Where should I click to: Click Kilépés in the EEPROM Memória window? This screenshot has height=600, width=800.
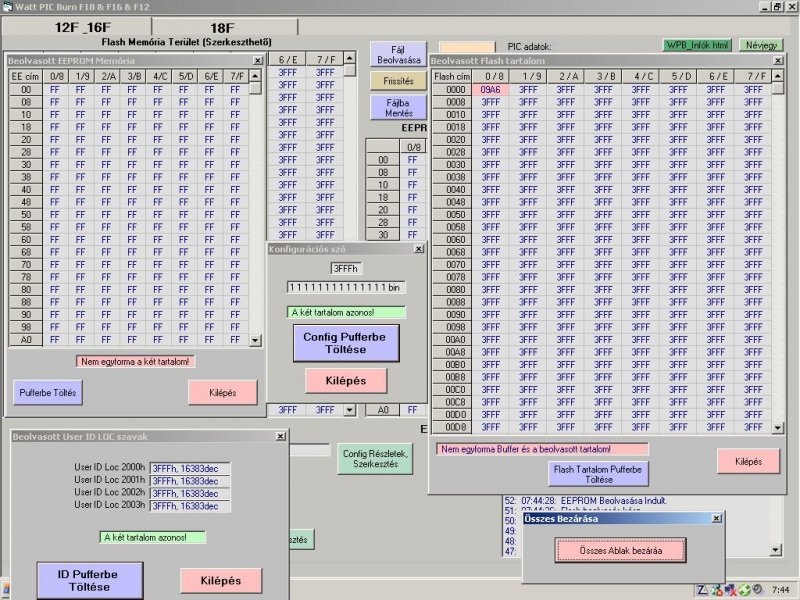click(x=222, y=392)
